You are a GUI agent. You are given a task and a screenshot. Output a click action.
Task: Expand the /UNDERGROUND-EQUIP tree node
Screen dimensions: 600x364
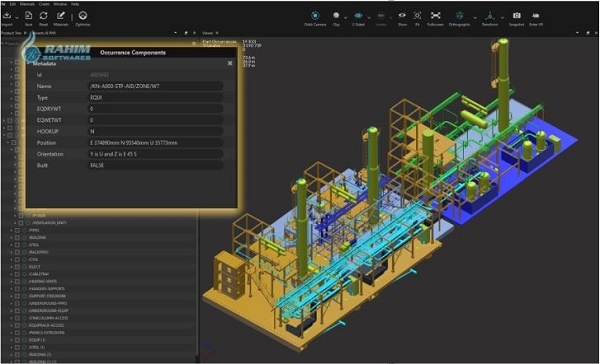[x=11, y=310]
